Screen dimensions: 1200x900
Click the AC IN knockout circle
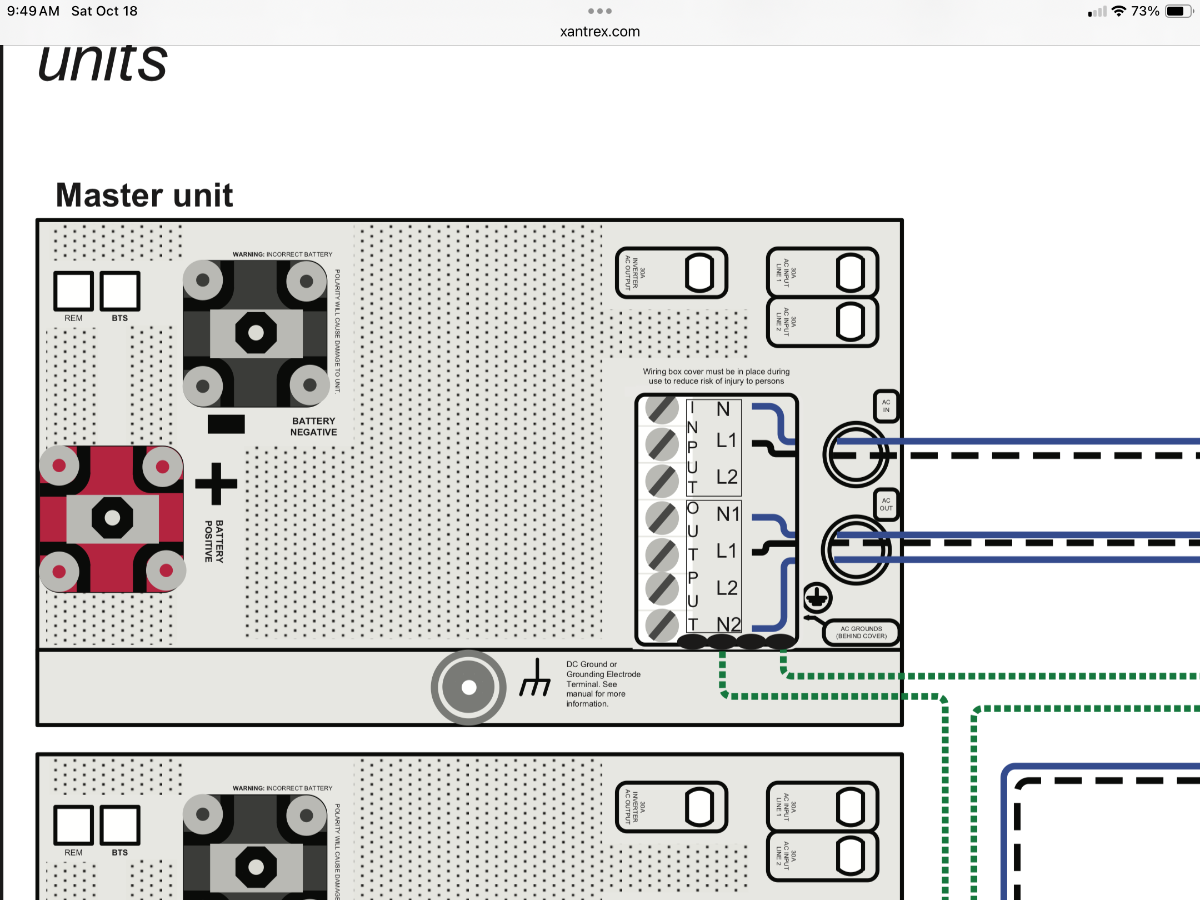(x=856, y=453)
